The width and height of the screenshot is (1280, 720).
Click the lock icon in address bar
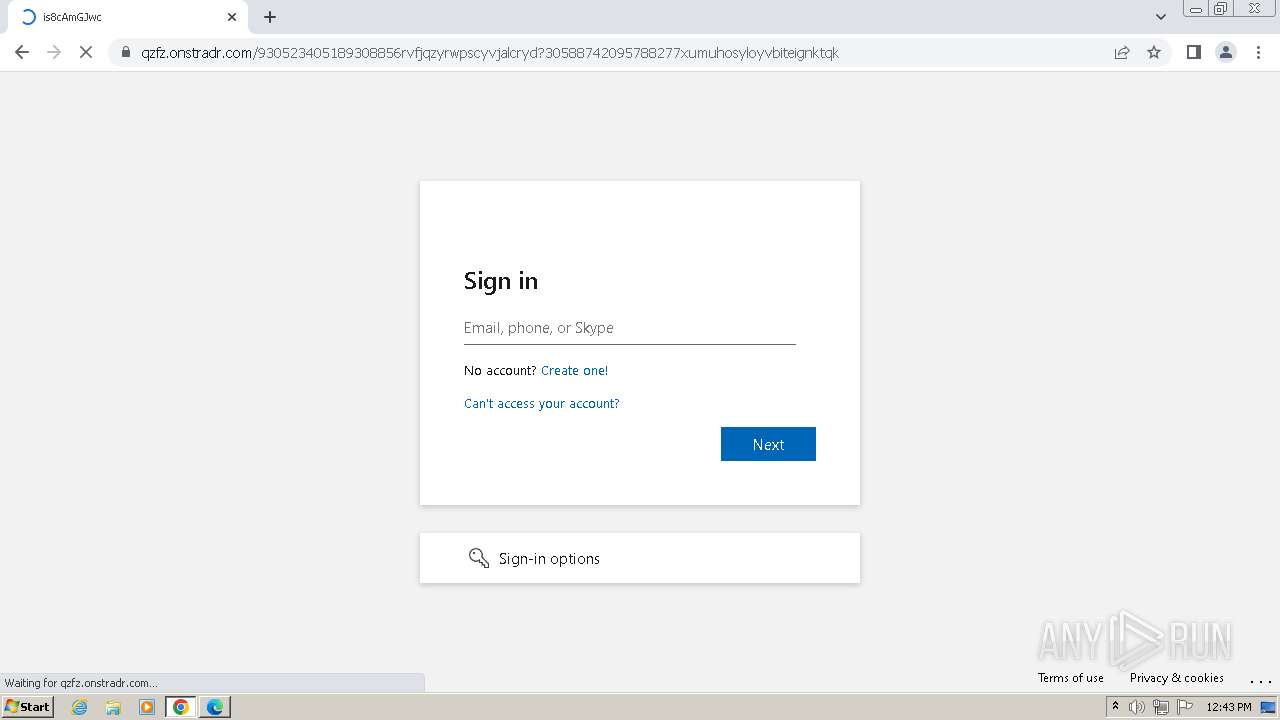point(126,53)
